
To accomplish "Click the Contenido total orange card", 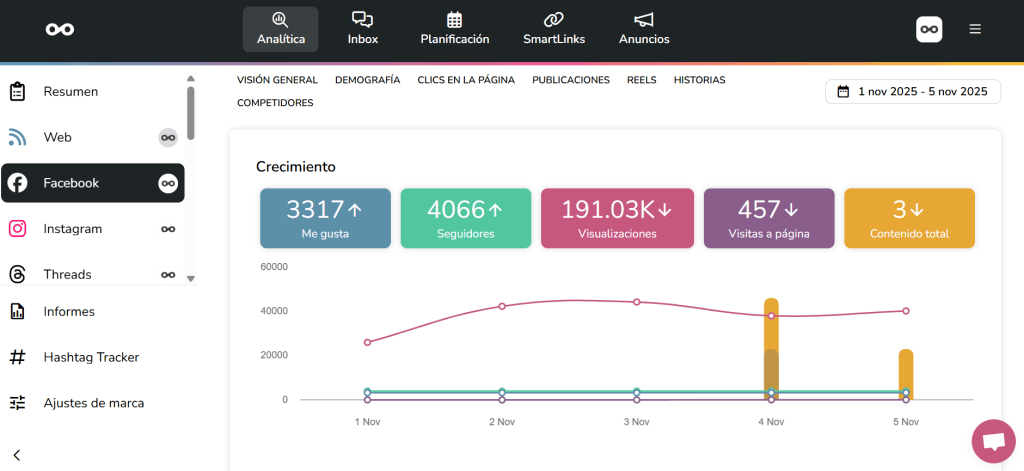I will point(909,218).
